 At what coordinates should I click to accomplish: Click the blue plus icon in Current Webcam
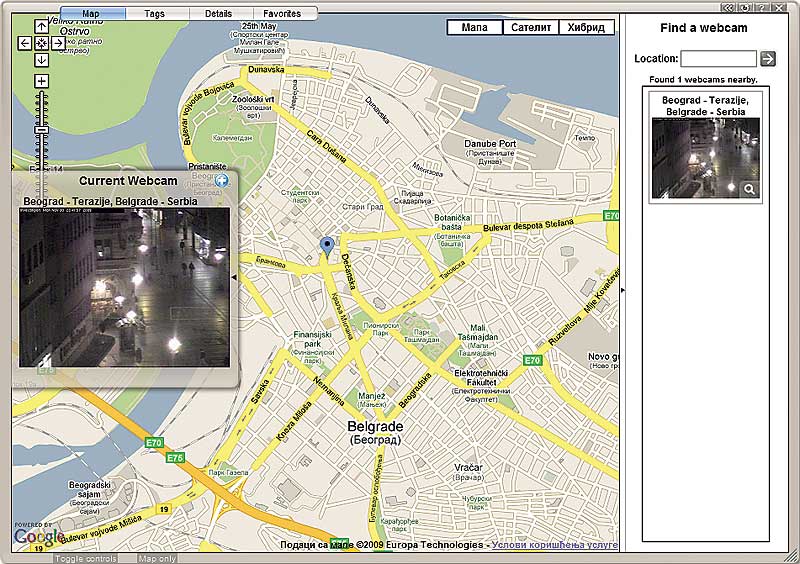pos(221,180)
